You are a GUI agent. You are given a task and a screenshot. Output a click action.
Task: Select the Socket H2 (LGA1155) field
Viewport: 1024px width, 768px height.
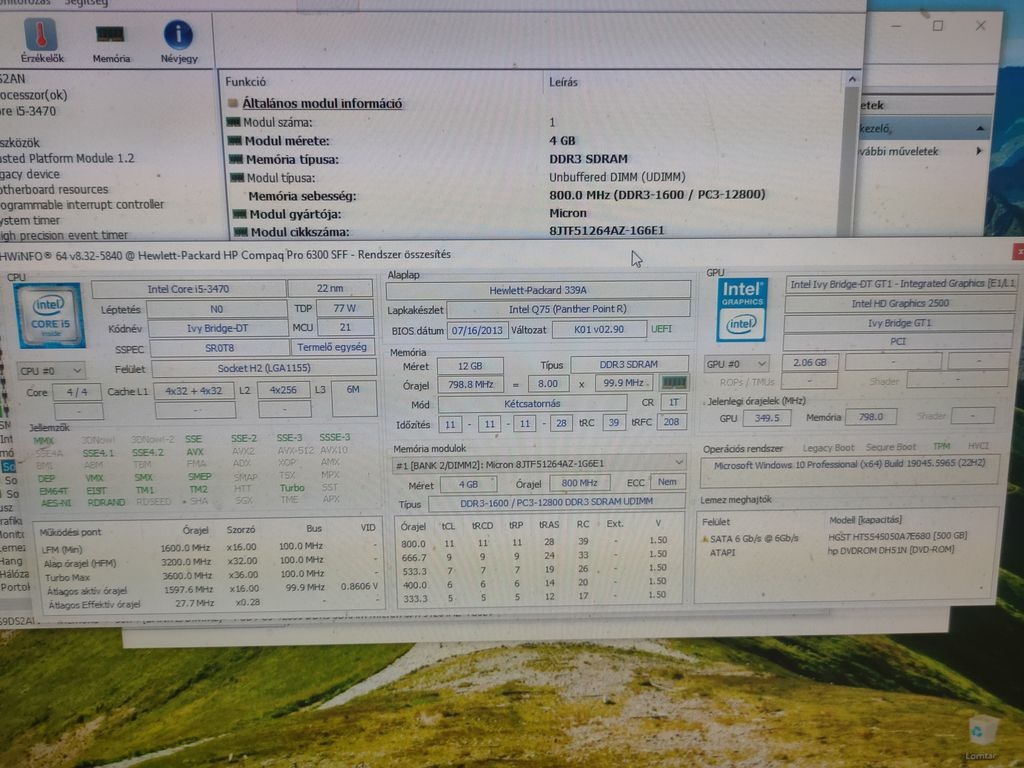click(x=263, y=368)
